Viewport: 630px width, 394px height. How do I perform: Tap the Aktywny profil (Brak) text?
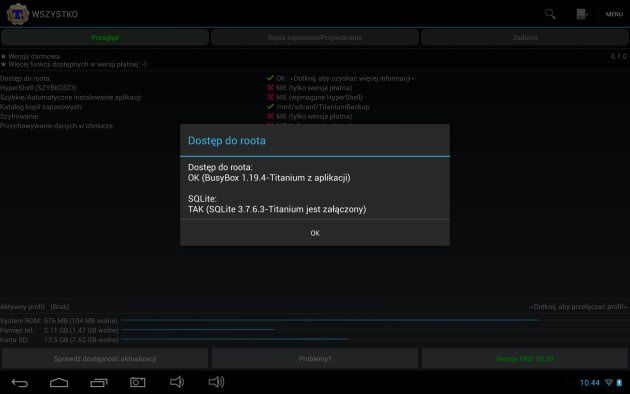click(35, 307)
